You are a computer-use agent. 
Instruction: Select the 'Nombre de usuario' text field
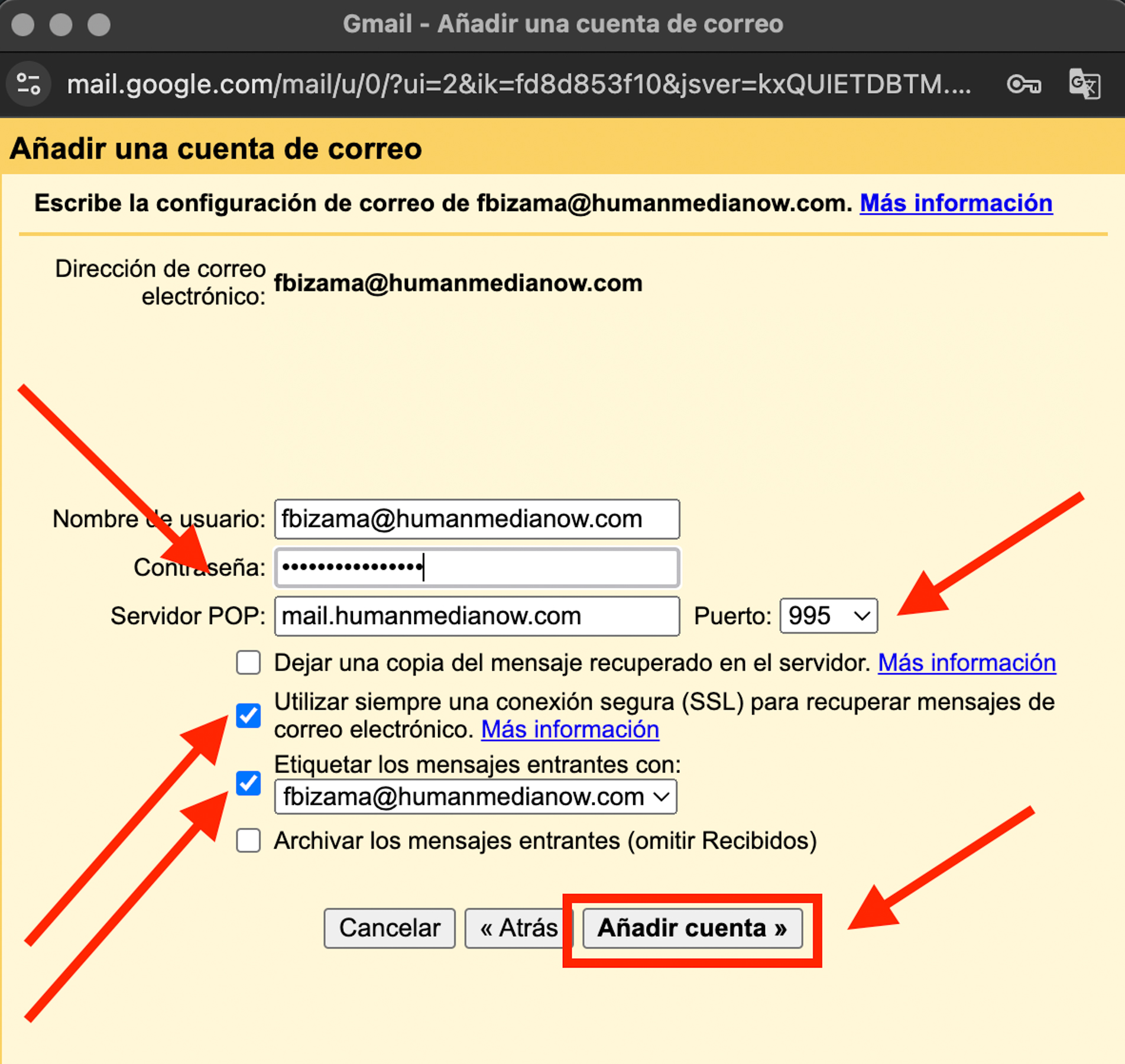(476, 519)
